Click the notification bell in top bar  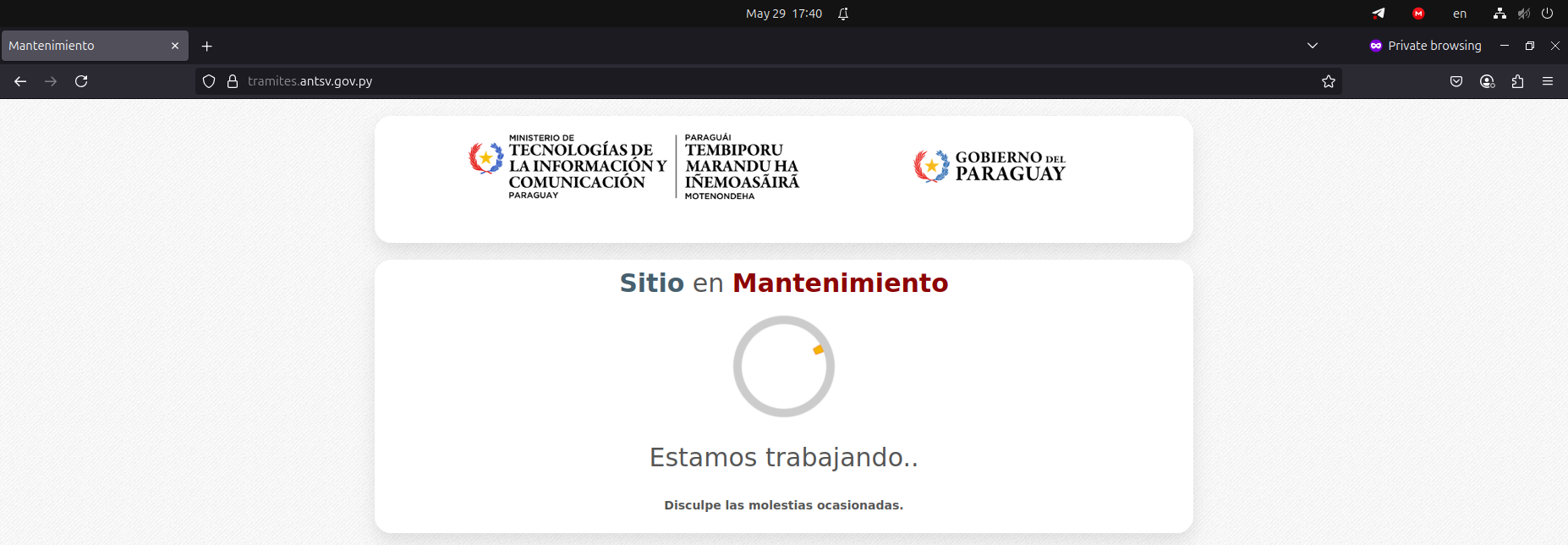click(x=843, y=14)
